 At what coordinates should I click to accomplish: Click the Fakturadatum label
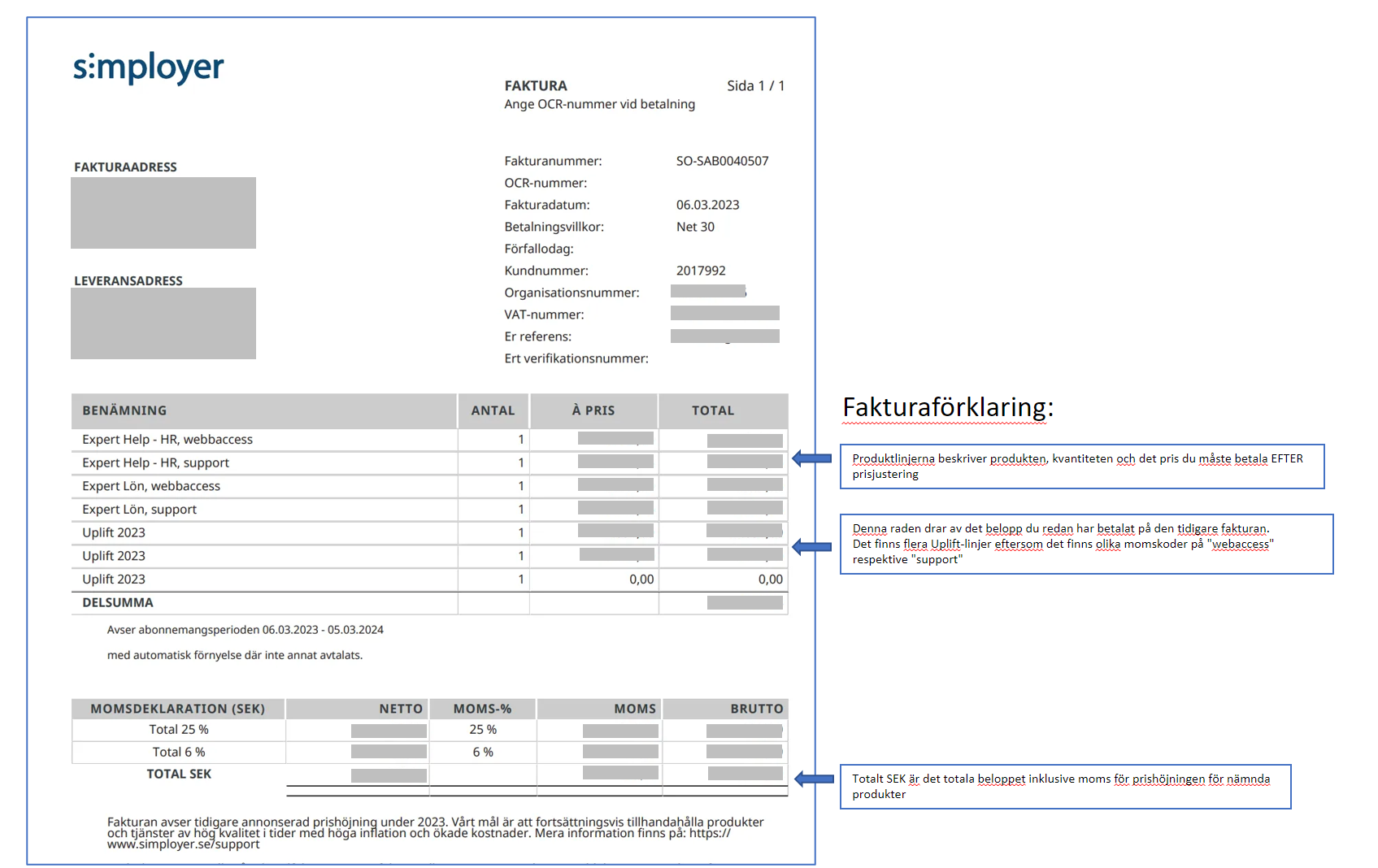coord(547,205)
